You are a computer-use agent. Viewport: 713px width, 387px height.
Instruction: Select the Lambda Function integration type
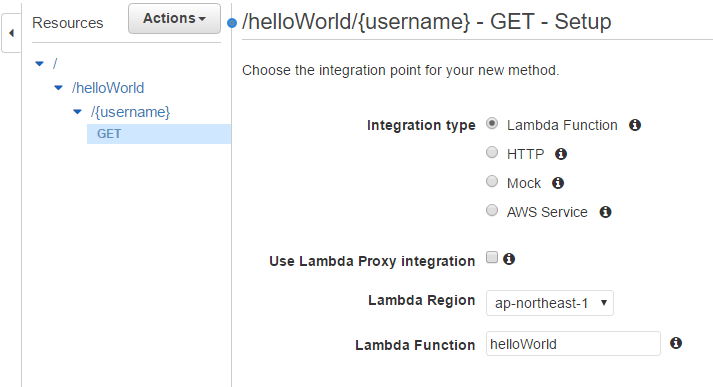(x=492, y=124)
